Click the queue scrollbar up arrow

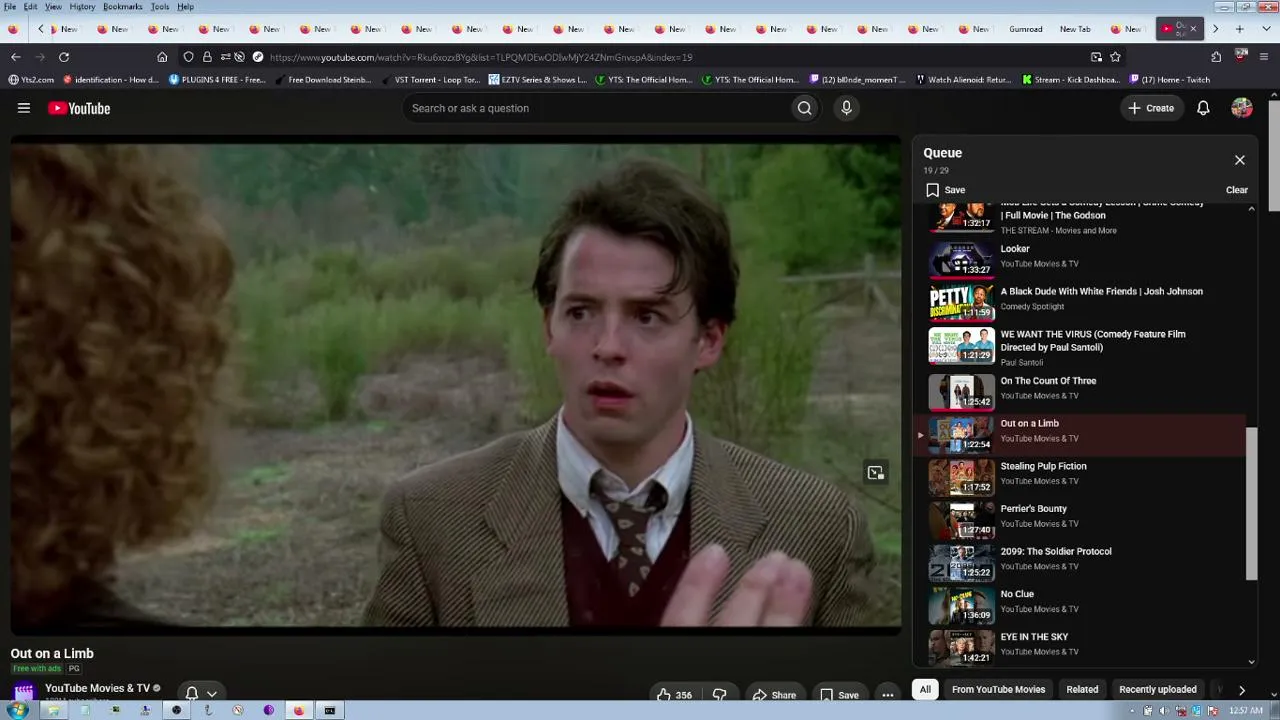click(x=1251, y=209)
